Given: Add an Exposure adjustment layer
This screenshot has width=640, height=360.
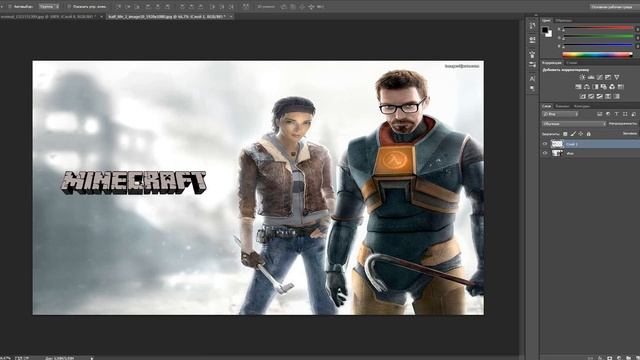Looking at the screenshot, I should coord(608,77).
